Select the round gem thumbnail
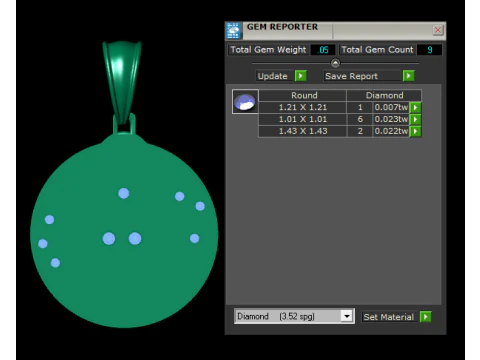This screenshot has height=360, width=480. coord(245,102)
